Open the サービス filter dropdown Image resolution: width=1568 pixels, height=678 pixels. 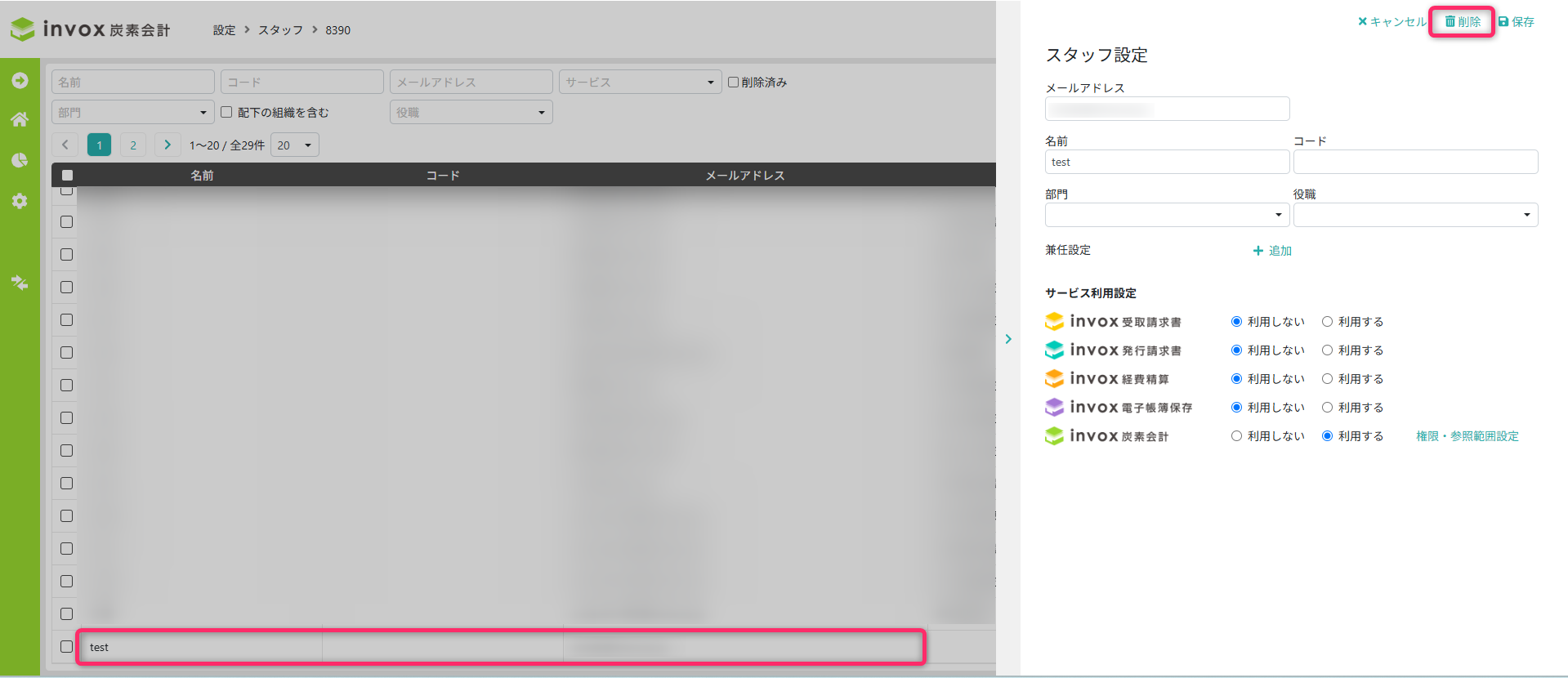(x=640, y=82)
